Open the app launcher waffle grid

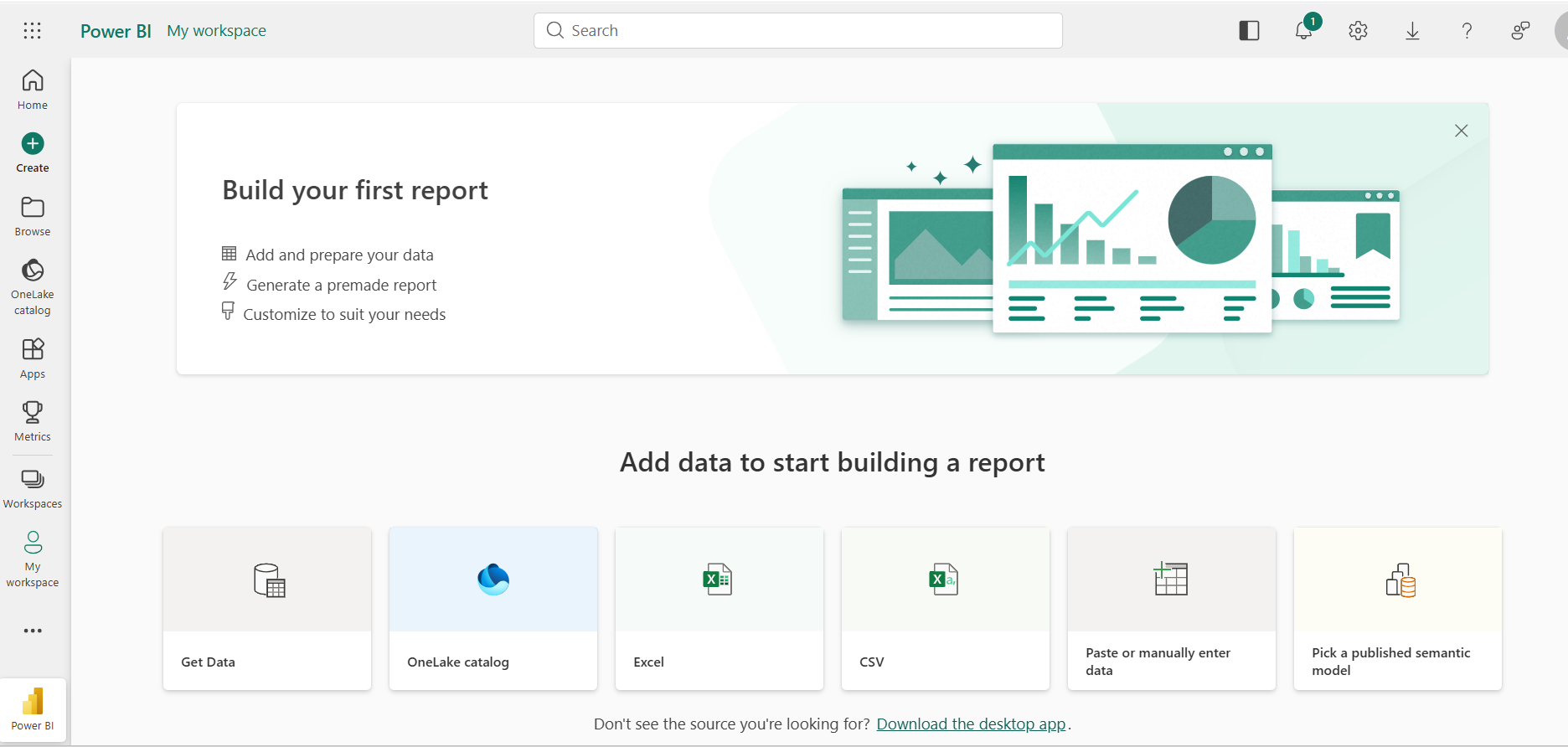32,31
